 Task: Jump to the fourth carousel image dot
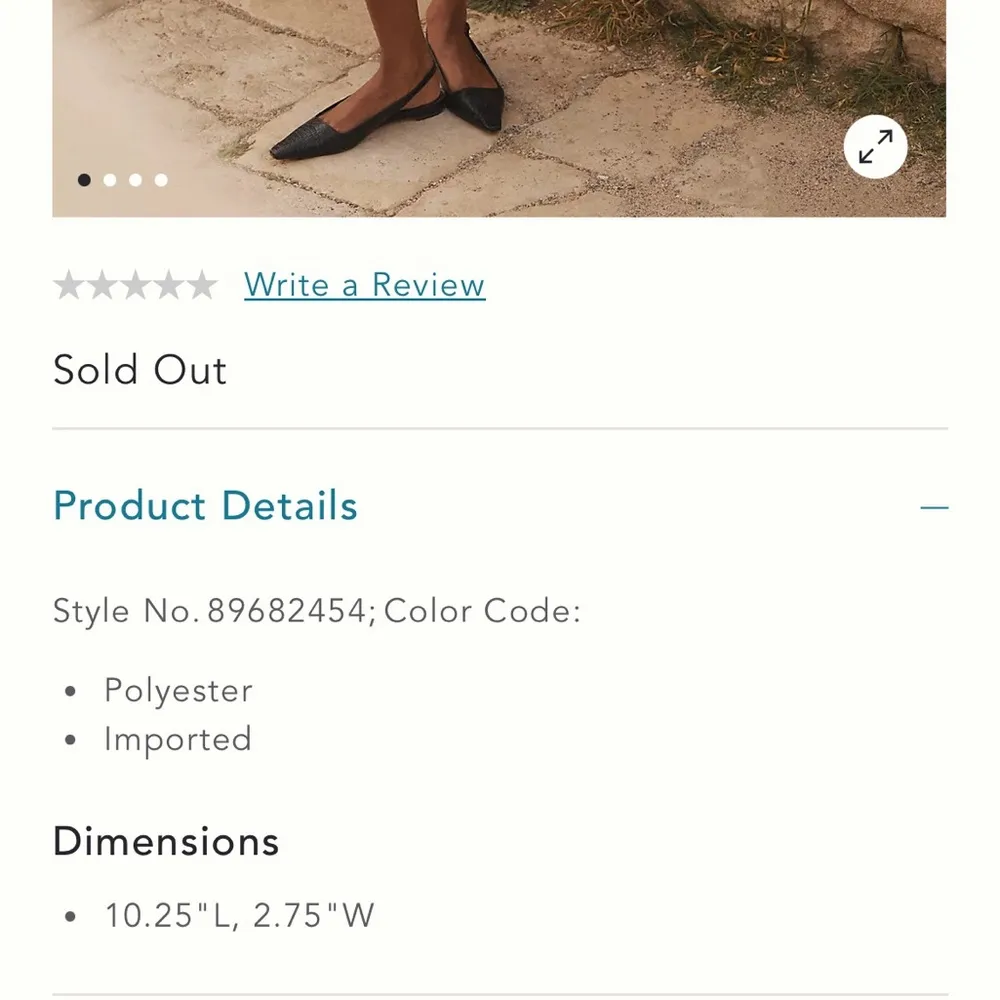(x=161, y=180)
